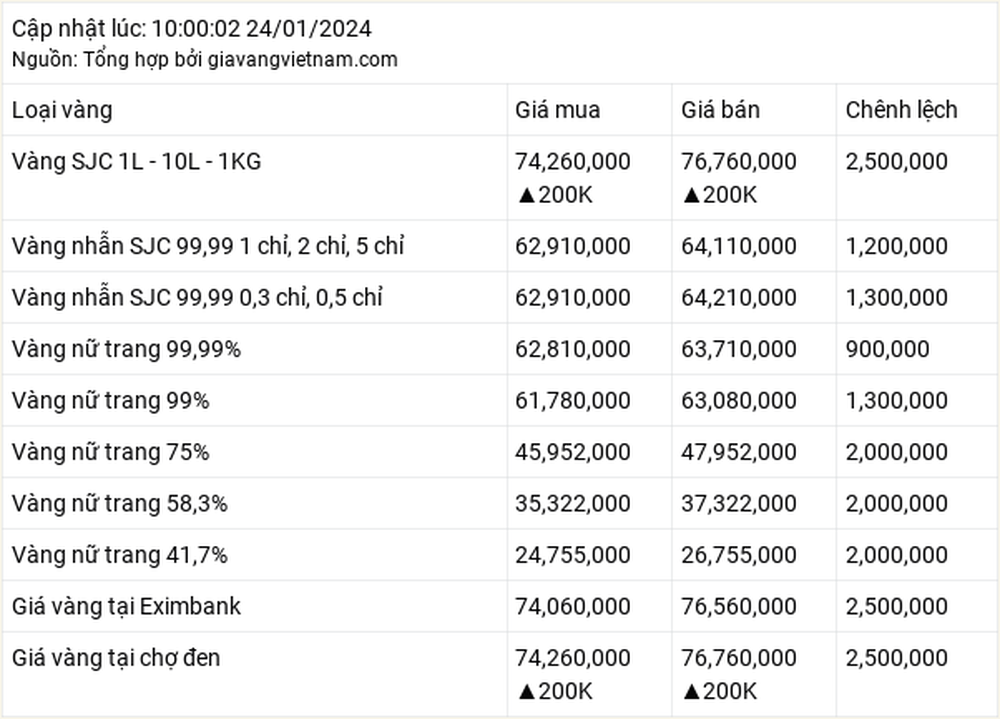This screenshot has width=1000, height=719.
Task: Click the Giá bán column header
Action: coord(720,110)
